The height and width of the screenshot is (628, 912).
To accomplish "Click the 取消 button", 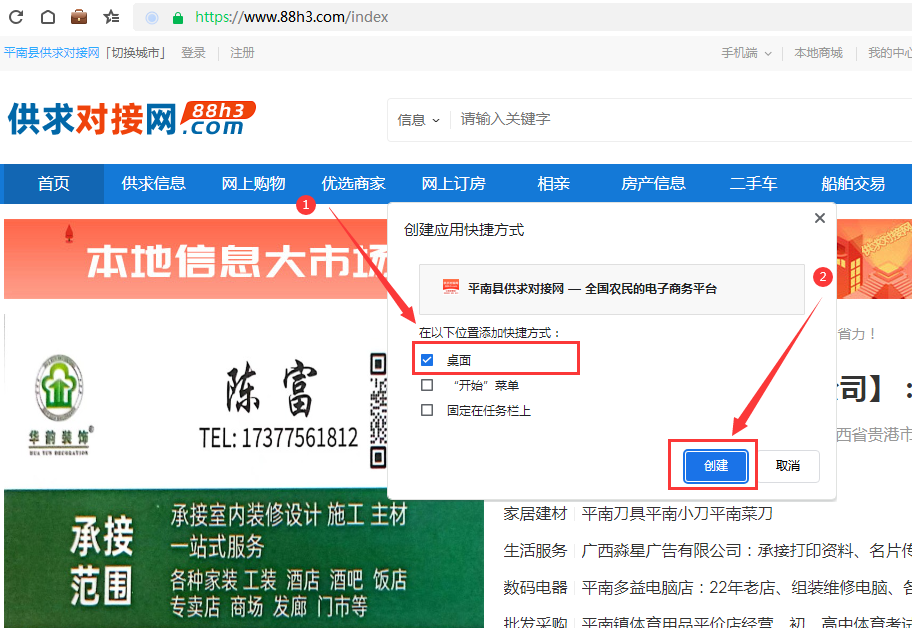I will (788, 466).
